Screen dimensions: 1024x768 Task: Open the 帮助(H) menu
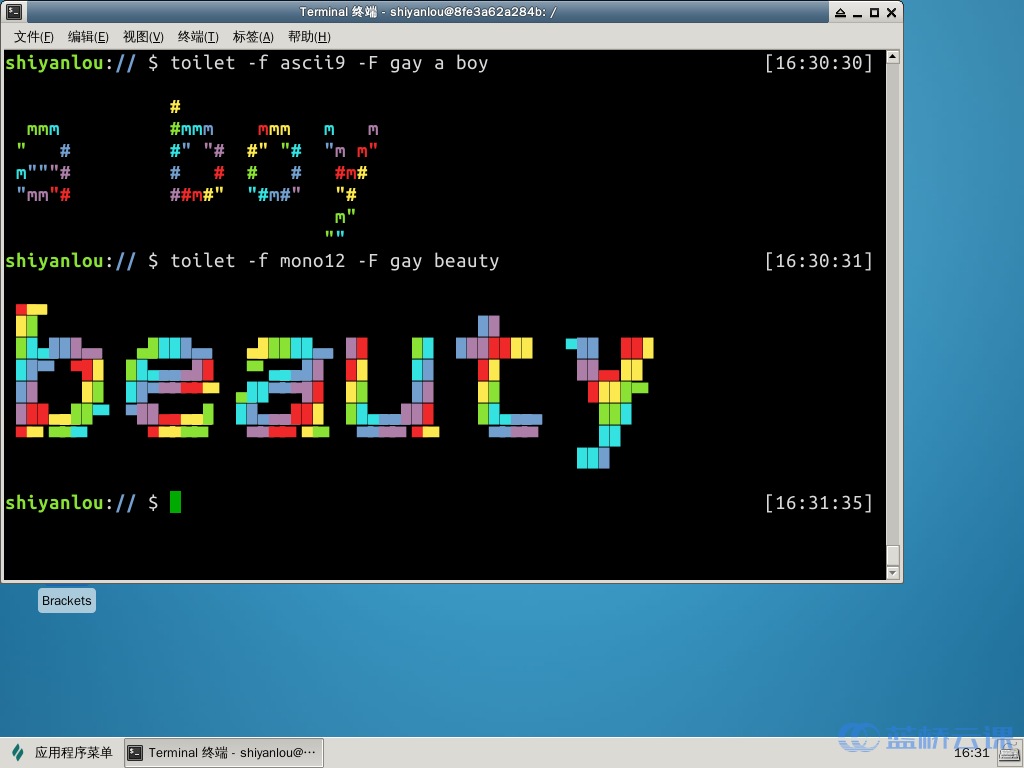(309, 37)
